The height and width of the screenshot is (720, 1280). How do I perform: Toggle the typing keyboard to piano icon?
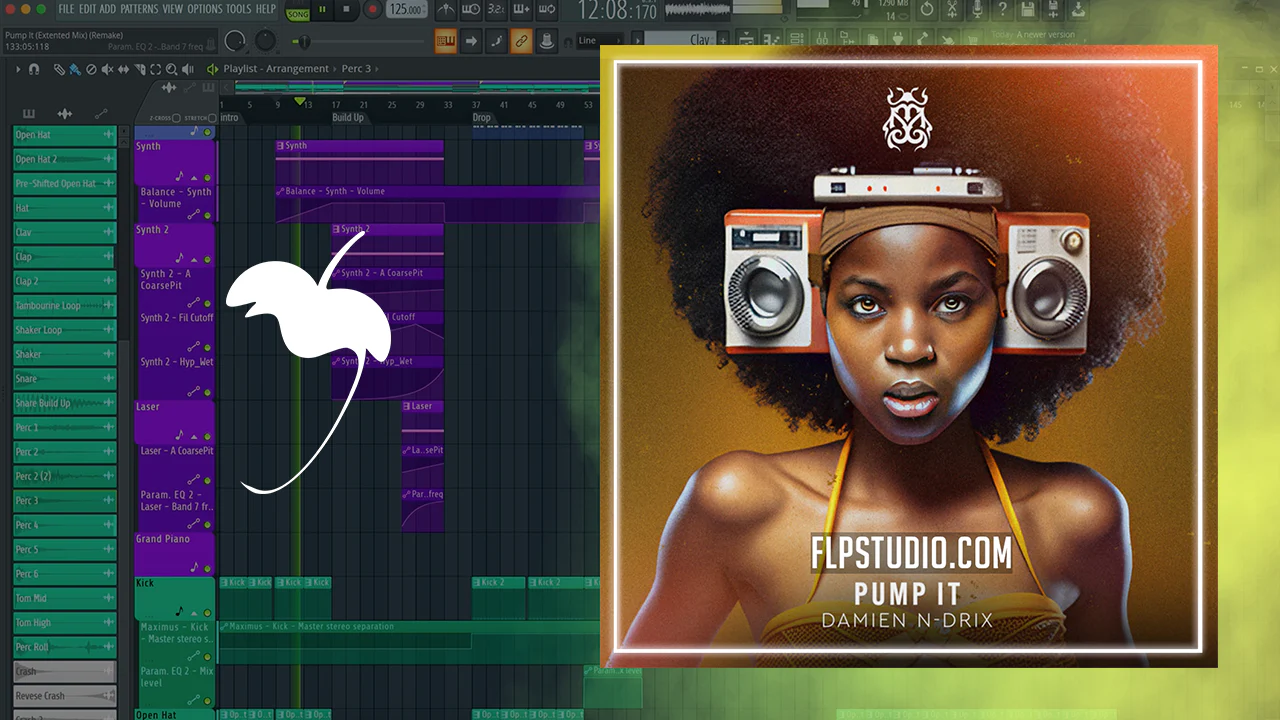click(446, 41)
